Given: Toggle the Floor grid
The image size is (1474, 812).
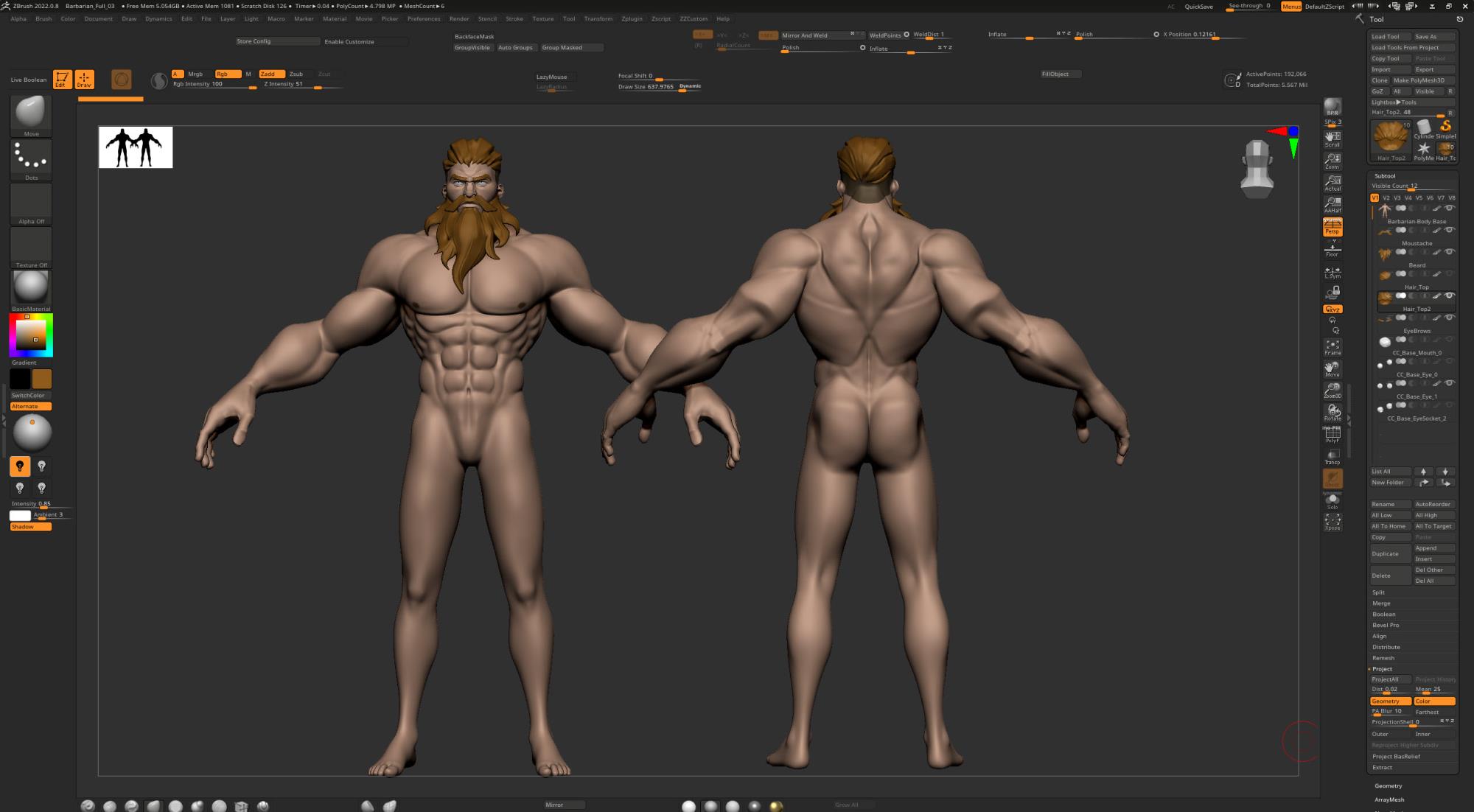Looking at the screenshot, I should (1332, 249).
